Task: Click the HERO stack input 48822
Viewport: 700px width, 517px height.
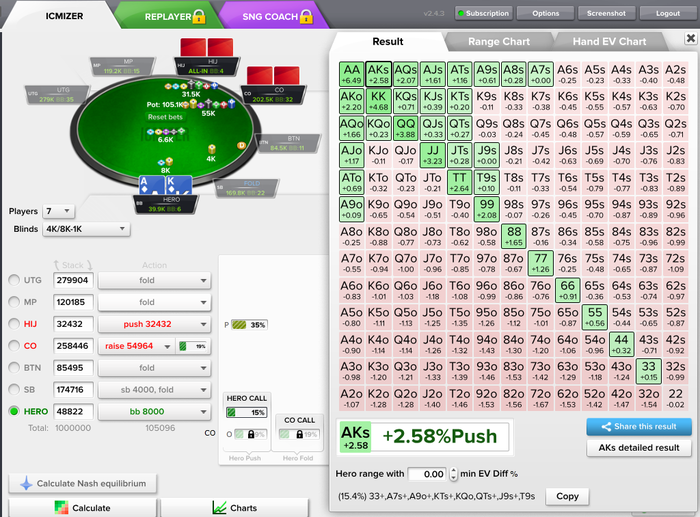Action: (73, 411)
